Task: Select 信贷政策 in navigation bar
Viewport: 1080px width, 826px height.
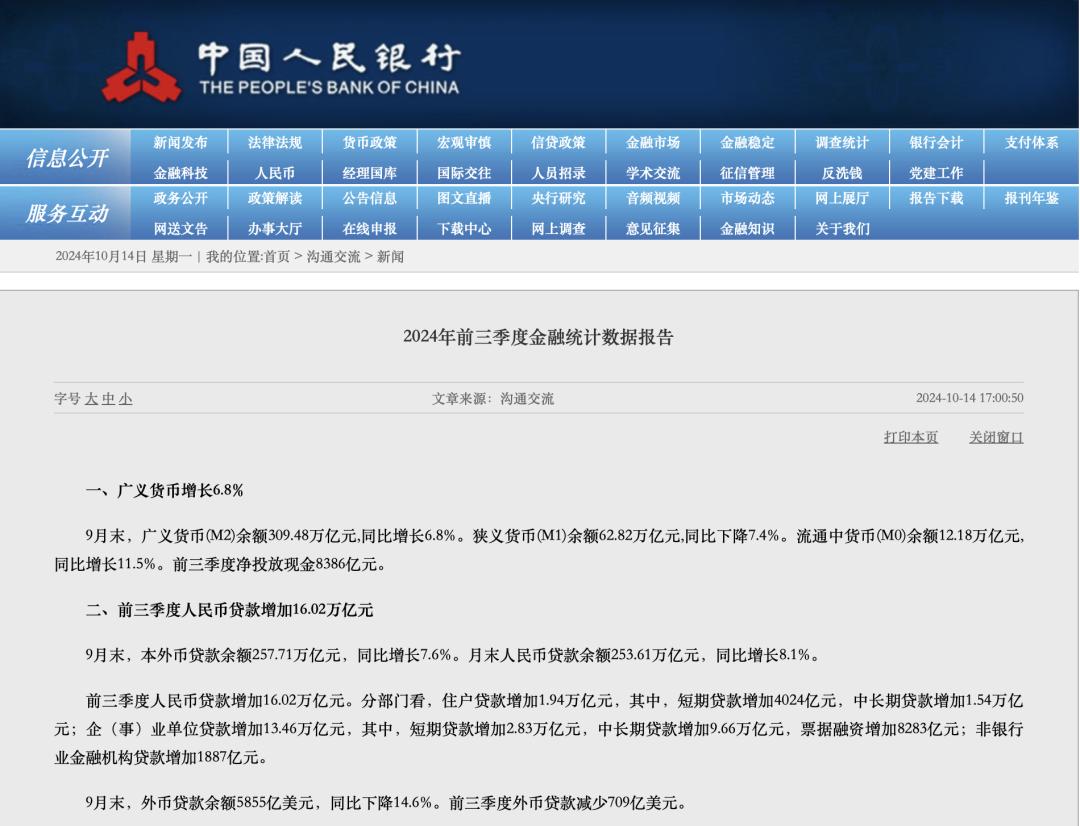Action: click(559, 143)
